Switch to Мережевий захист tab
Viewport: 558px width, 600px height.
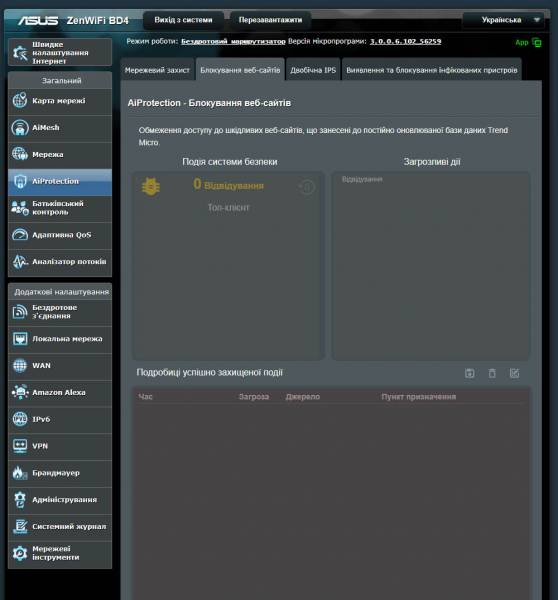(x=157, y=70)
